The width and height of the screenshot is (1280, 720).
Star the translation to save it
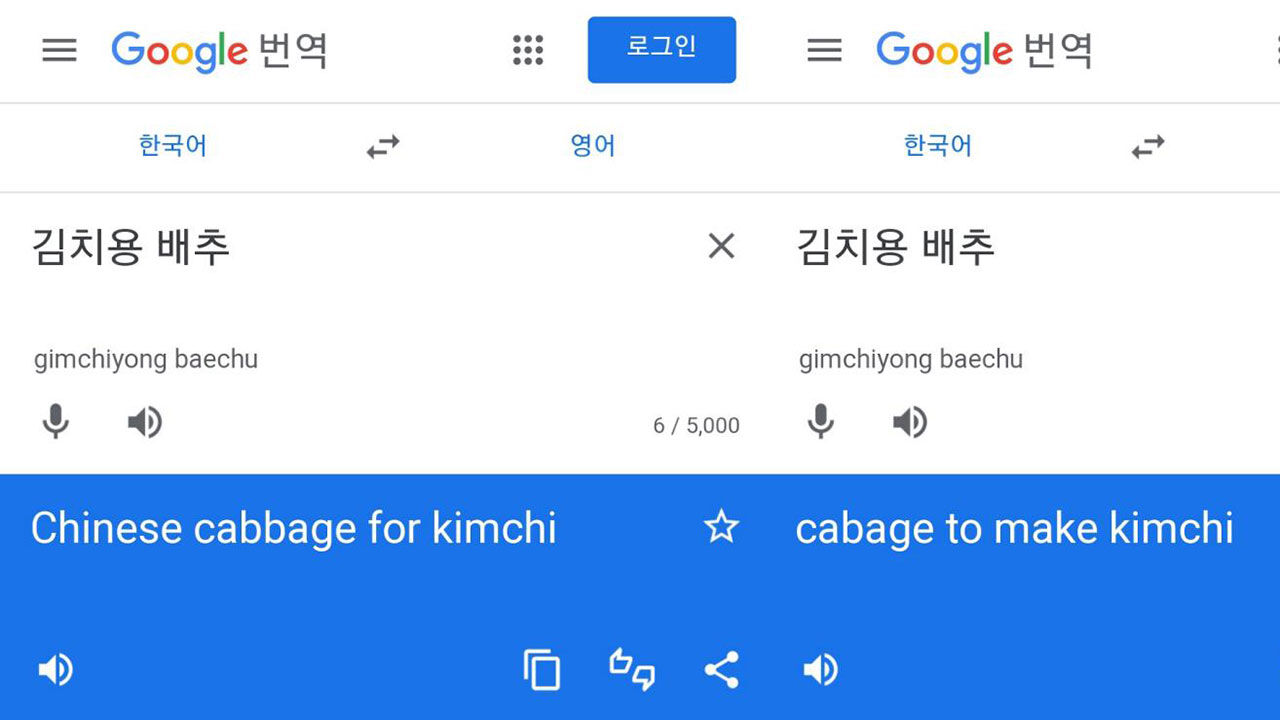click(x=722, y=527)
